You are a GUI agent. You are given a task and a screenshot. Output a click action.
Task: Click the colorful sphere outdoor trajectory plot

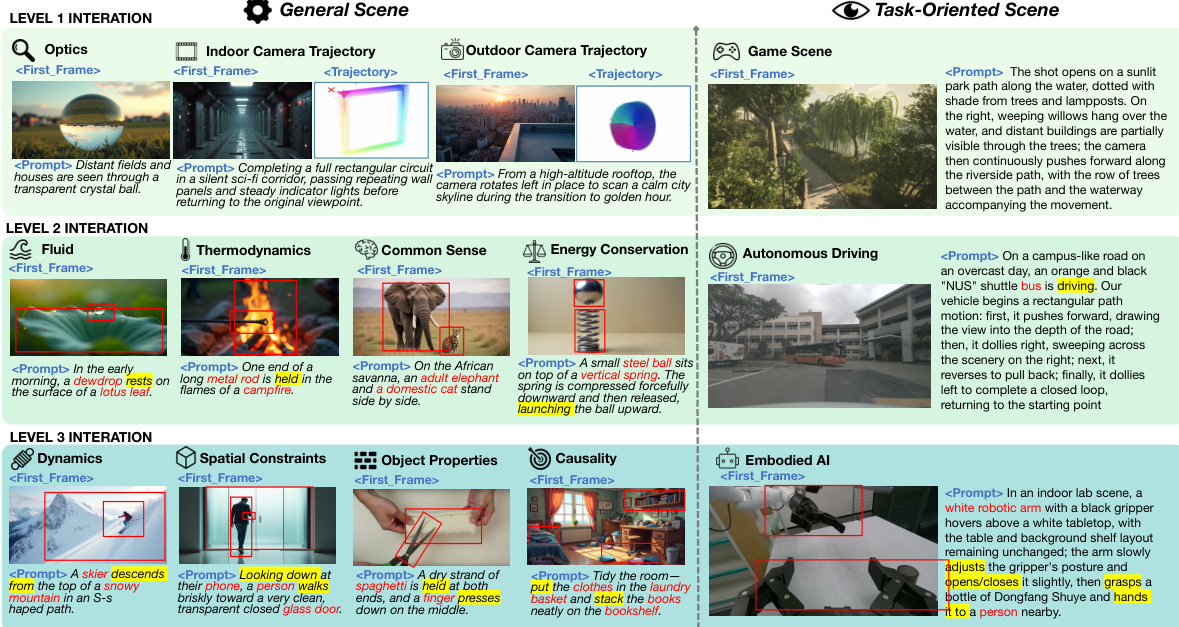tap(633, 122)
